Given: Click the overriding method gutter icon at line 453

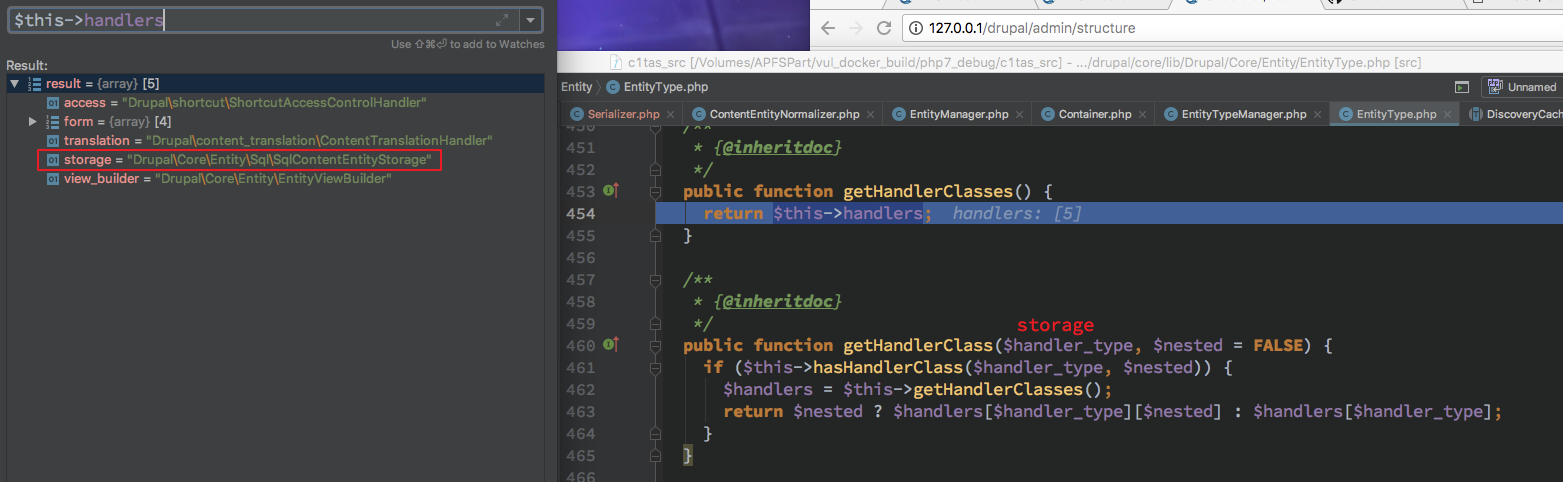Looking at the screenshot, I should (610, 190).
